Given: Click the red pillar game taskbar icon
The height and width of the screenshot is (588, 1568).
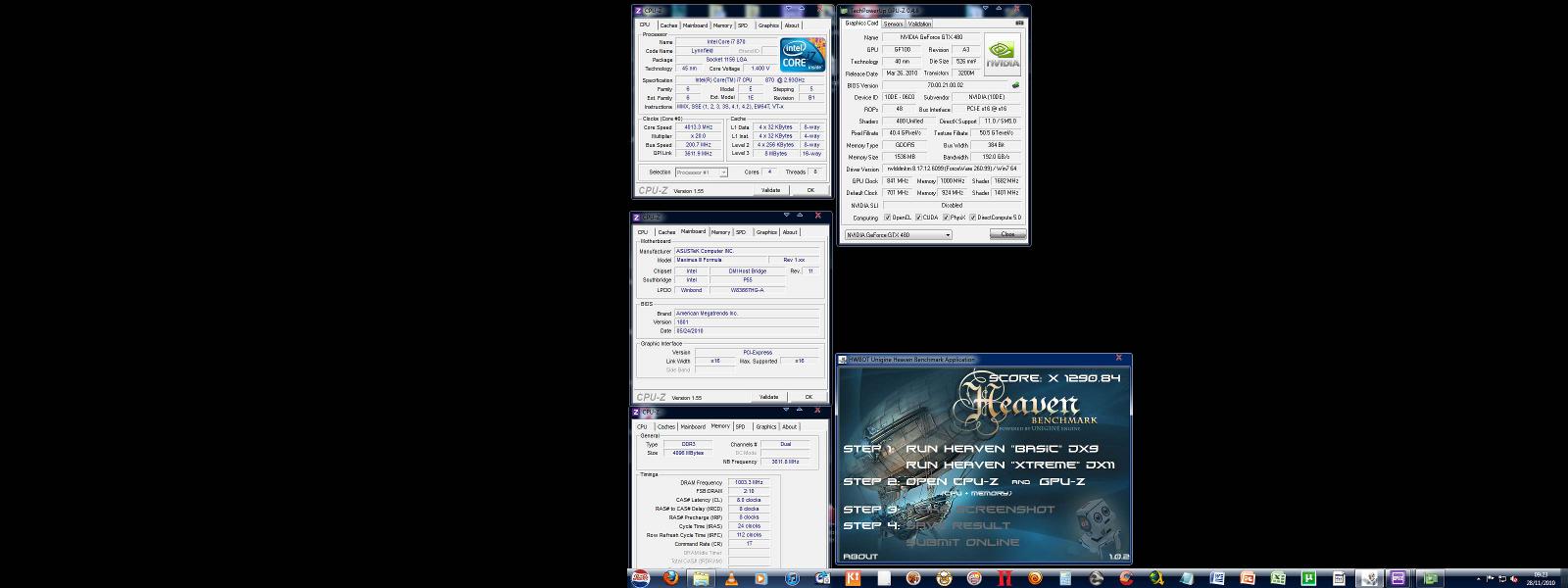Looking at the screenshot, I should pos(1004,578).
